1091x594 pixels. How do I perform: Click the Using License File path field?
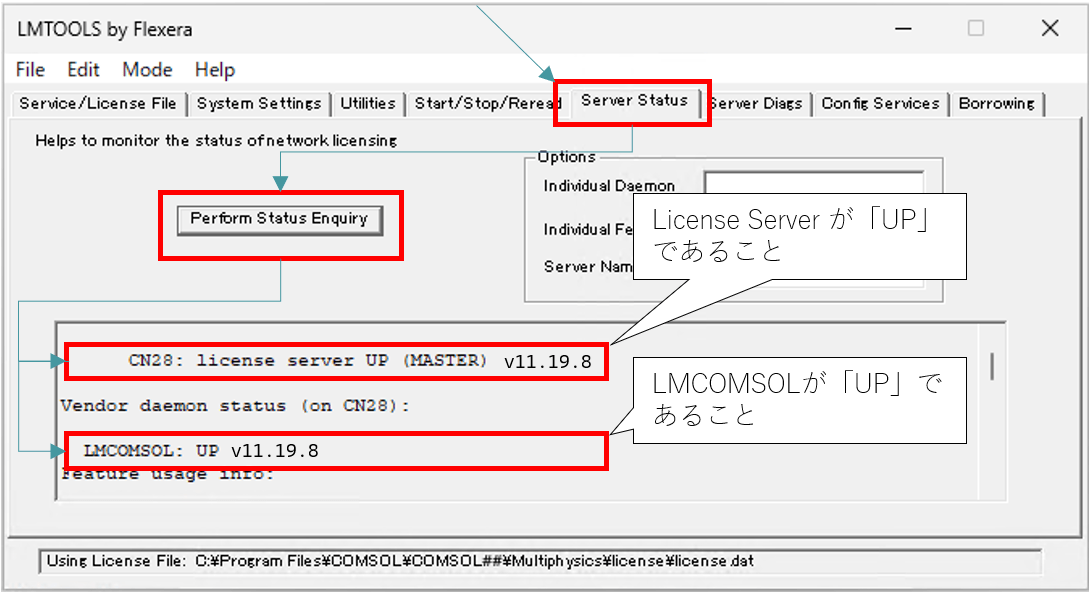[x=540, y=561]
